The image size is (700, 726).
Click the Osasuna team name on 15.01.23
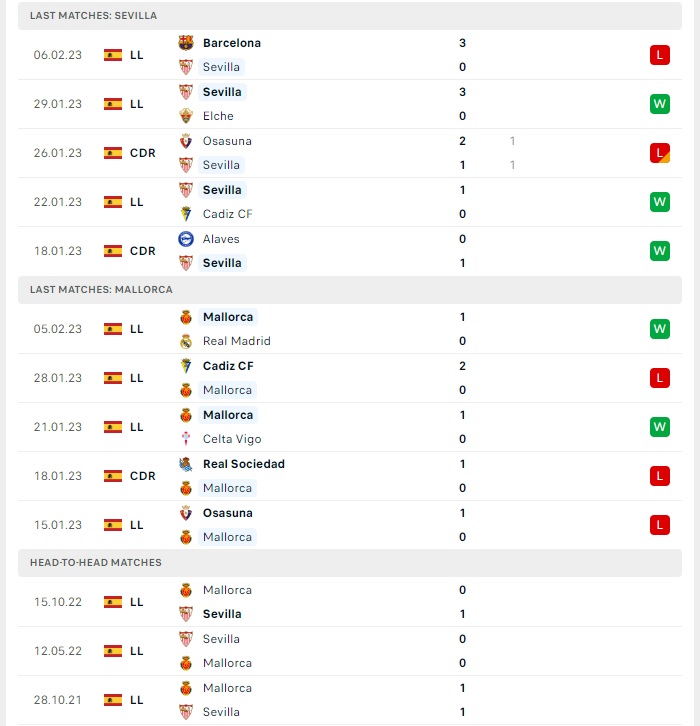coord(228,513)
